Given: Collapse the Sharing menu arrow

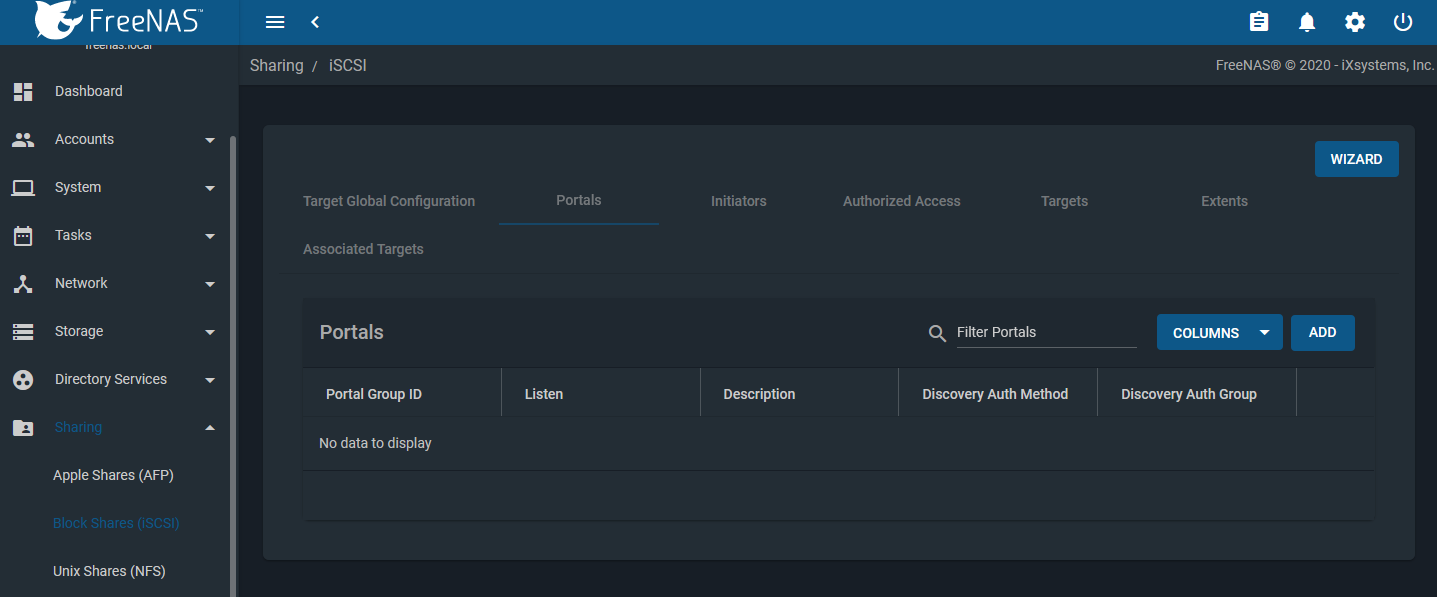Looking at the screenshot, I should click(210, 427).
